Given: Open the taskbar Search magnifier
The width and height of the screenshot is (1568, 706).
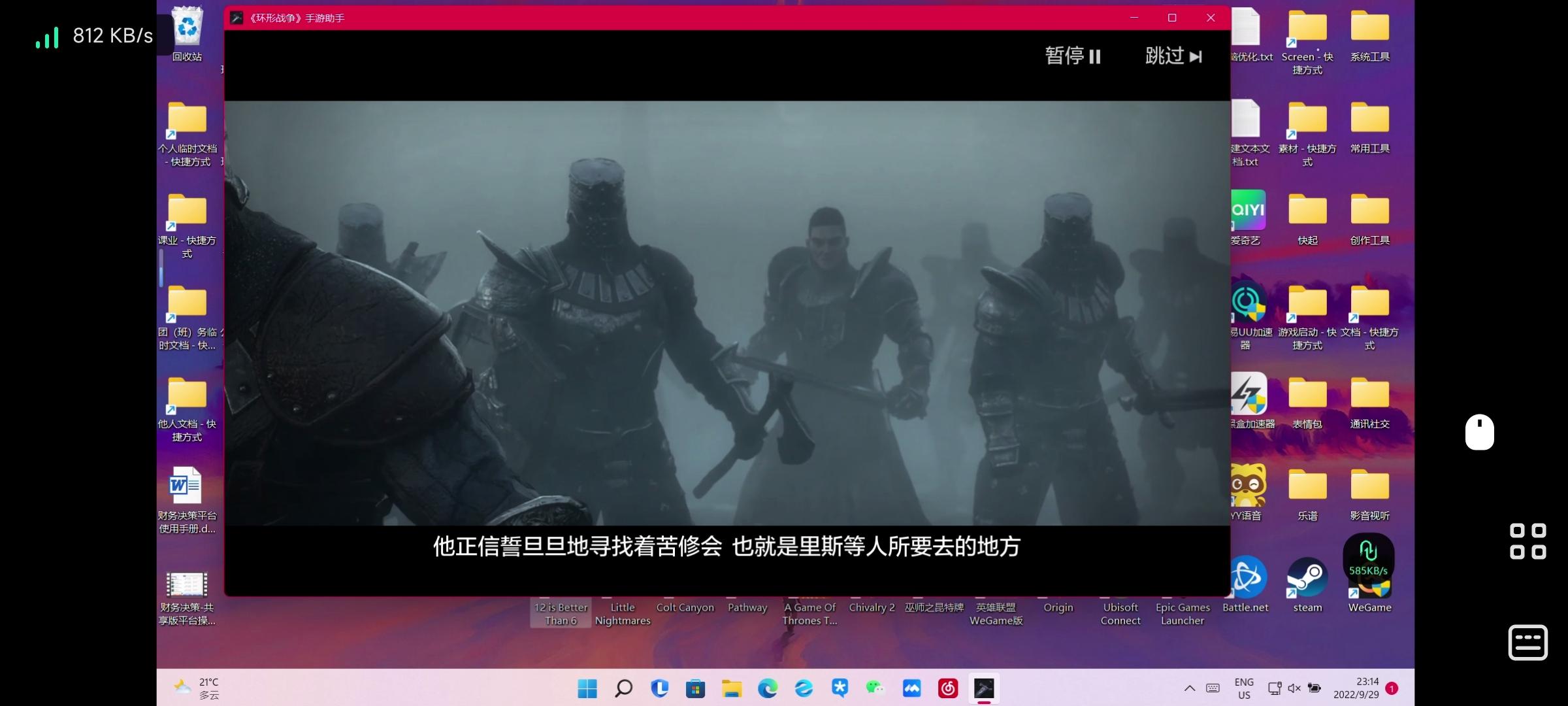Looking at the screenshot, I should (624, 688).
